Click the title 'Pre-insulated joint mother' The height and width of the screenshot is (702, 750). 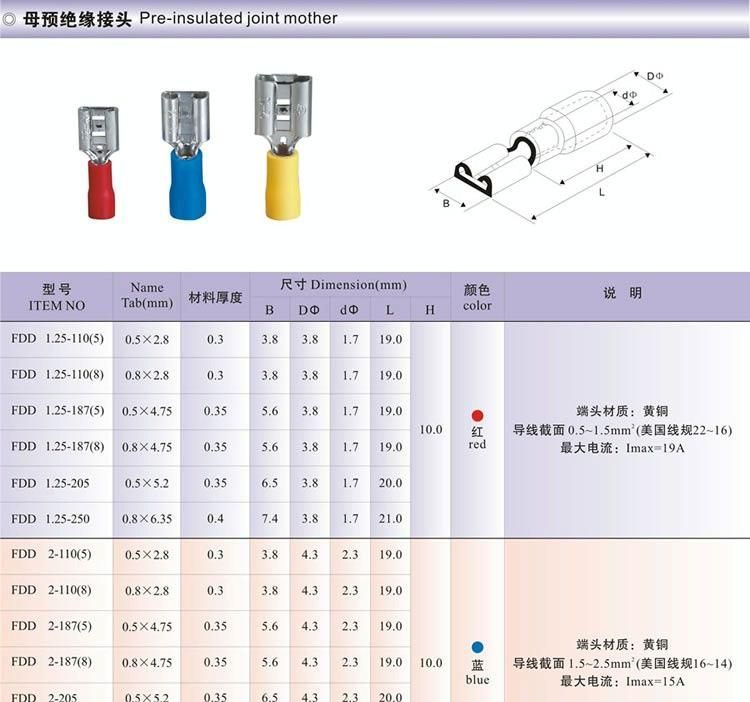coord(238,18)
